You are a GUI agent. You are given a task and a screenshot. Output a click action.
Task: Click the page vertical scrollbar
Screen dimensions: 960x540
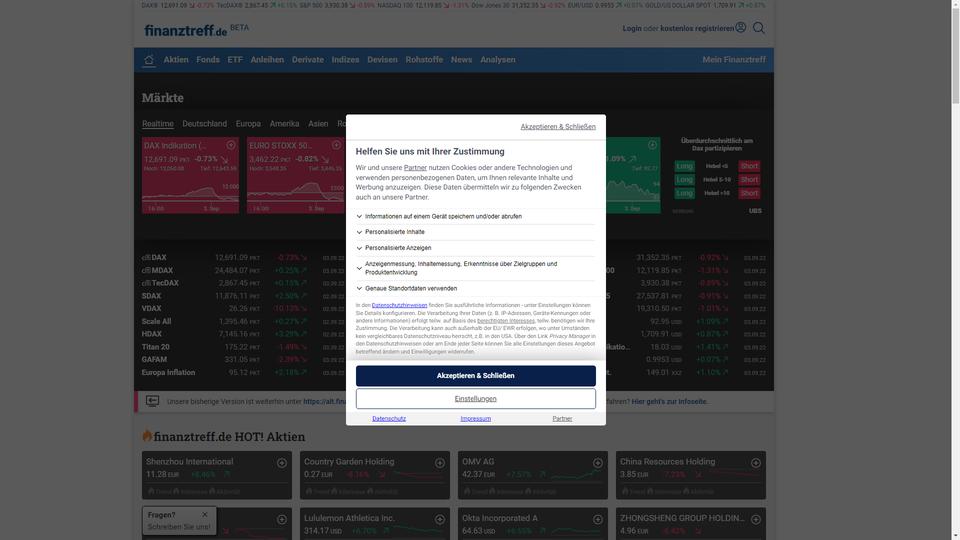coord(955,55)
